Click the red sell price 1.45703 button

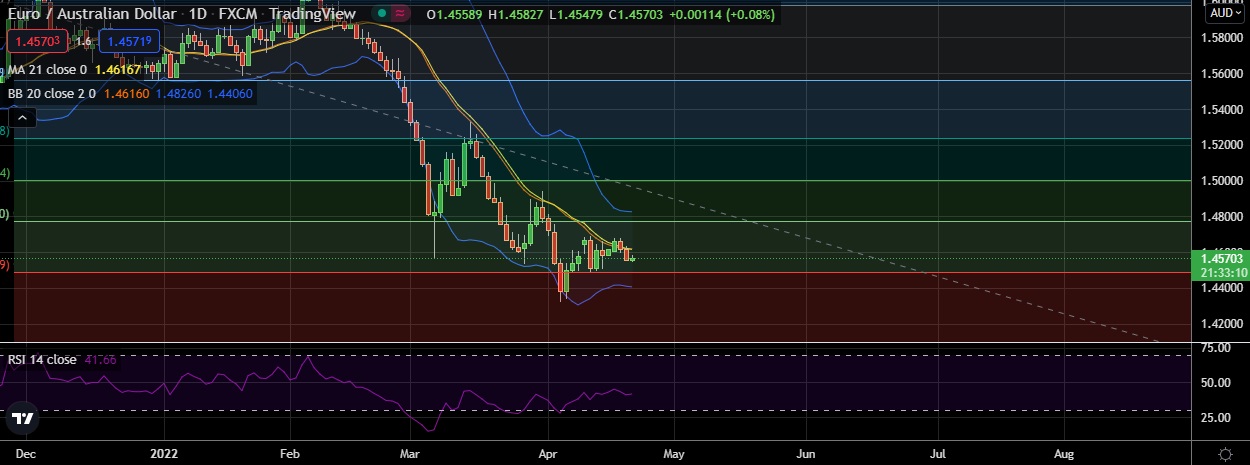click(37, 41)
